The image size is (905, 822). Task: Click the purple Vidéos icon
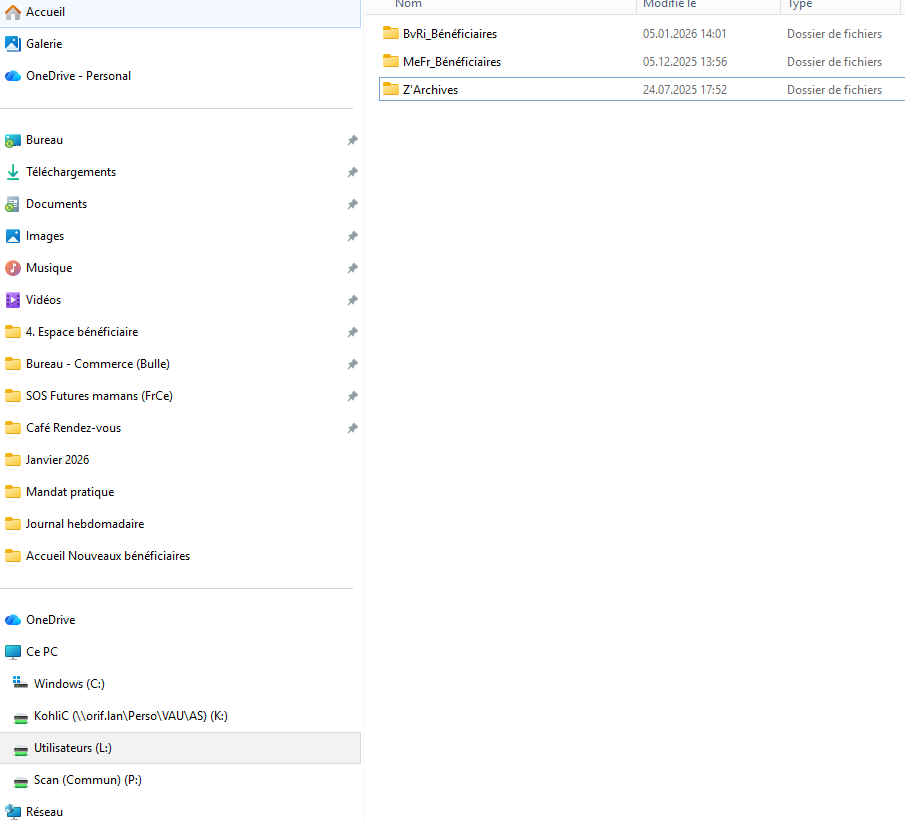13,300
